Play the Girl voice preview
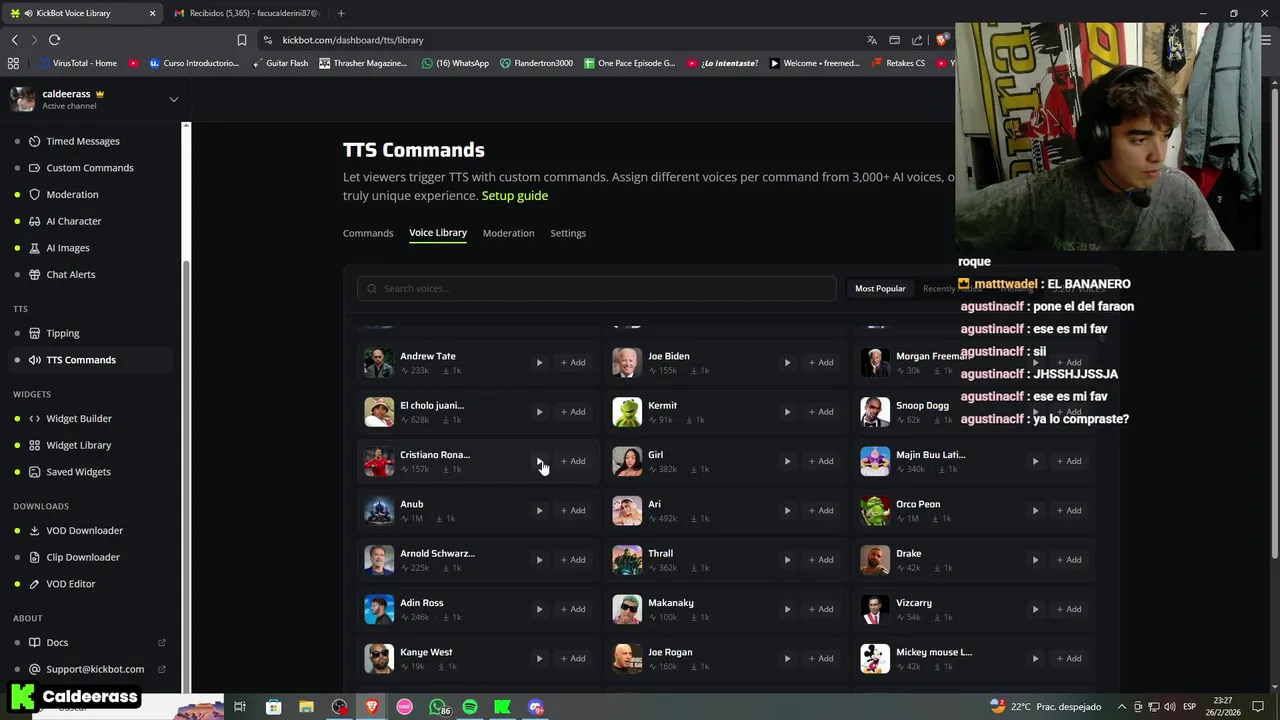This screenshot has height=720, width=1280. [x=787, y=461]
